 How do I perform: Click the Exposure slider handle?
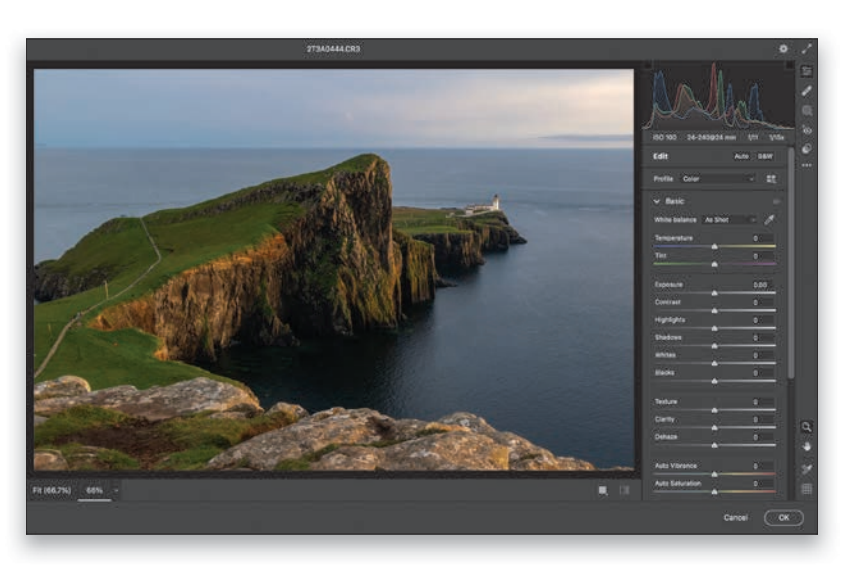point(714,293)
